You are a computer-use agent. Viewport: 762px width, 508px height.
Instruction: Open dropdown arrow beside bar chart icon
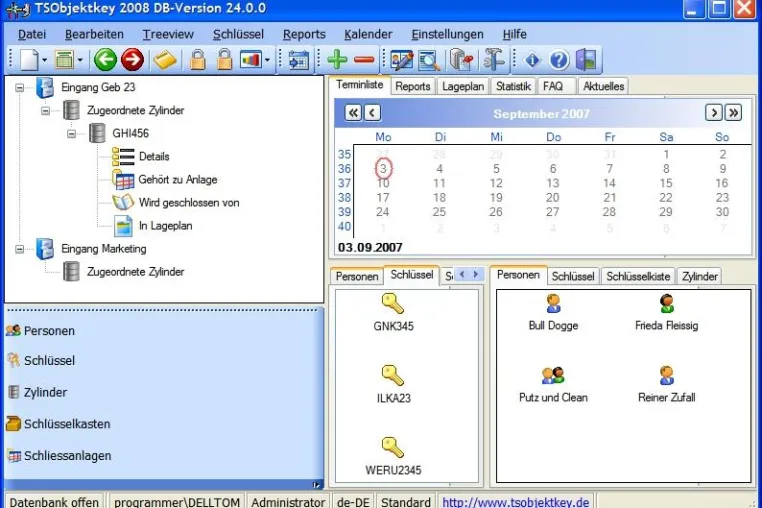coord(267,60)
